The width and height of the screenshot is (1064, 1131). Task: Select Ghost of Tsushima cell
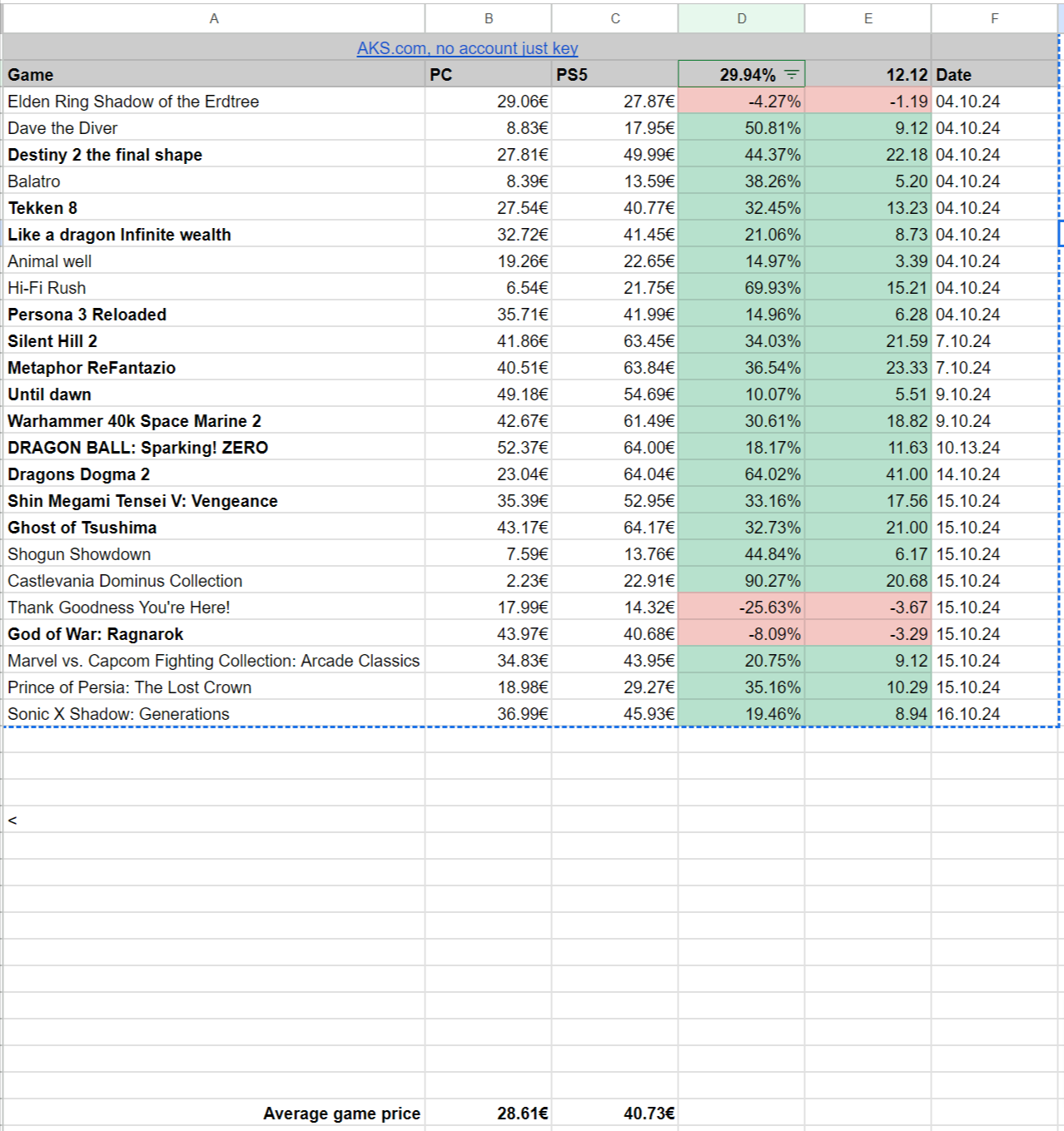[214, 528]
